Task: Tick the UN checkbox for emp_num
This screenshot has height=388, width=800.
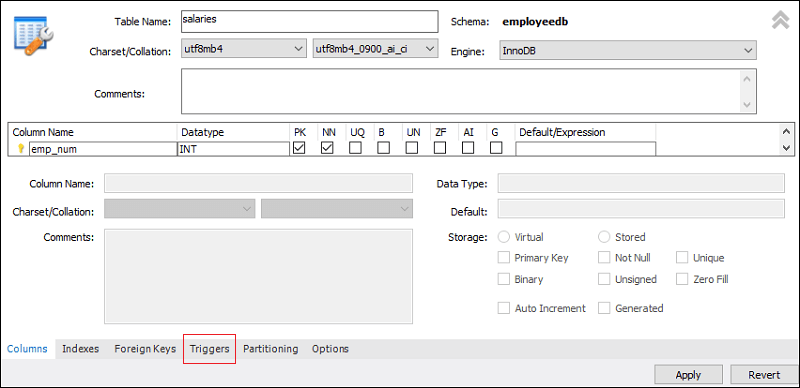Action: [x=412, y=148]
